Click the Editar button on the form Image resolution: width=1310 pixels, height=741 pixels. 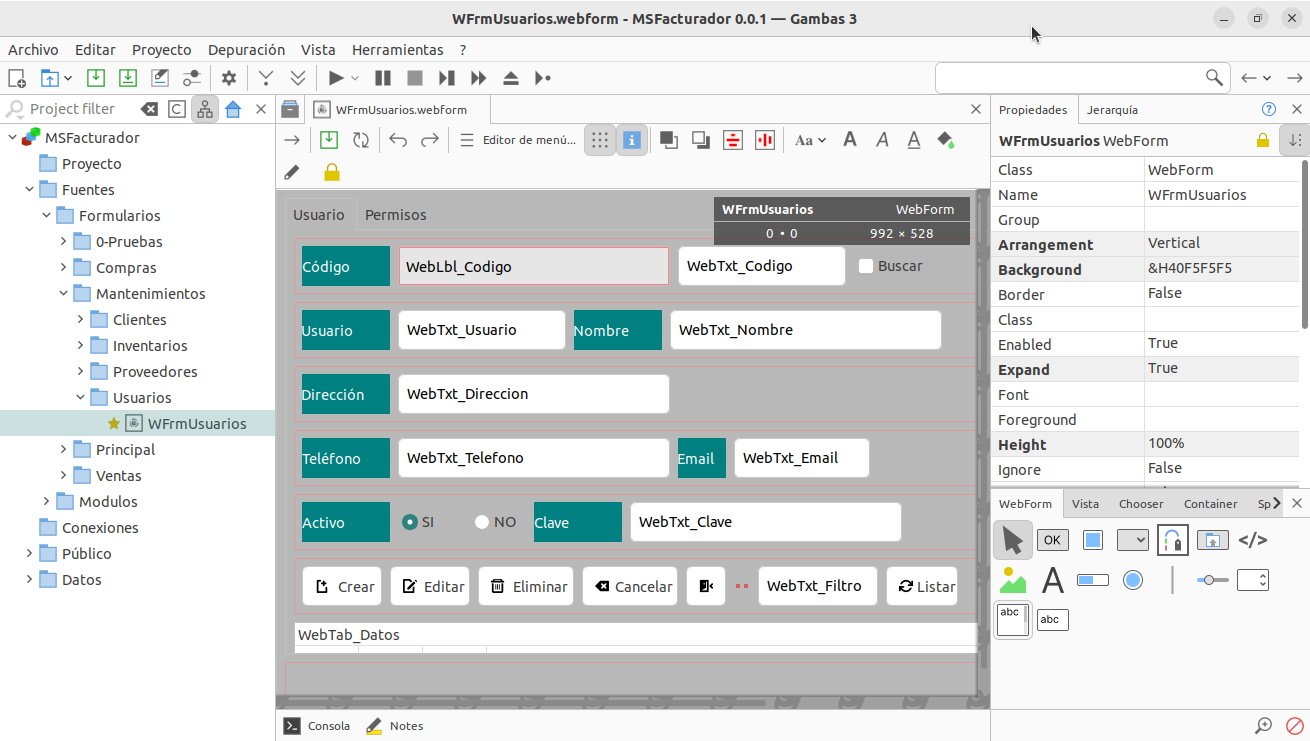pos(430,586)
